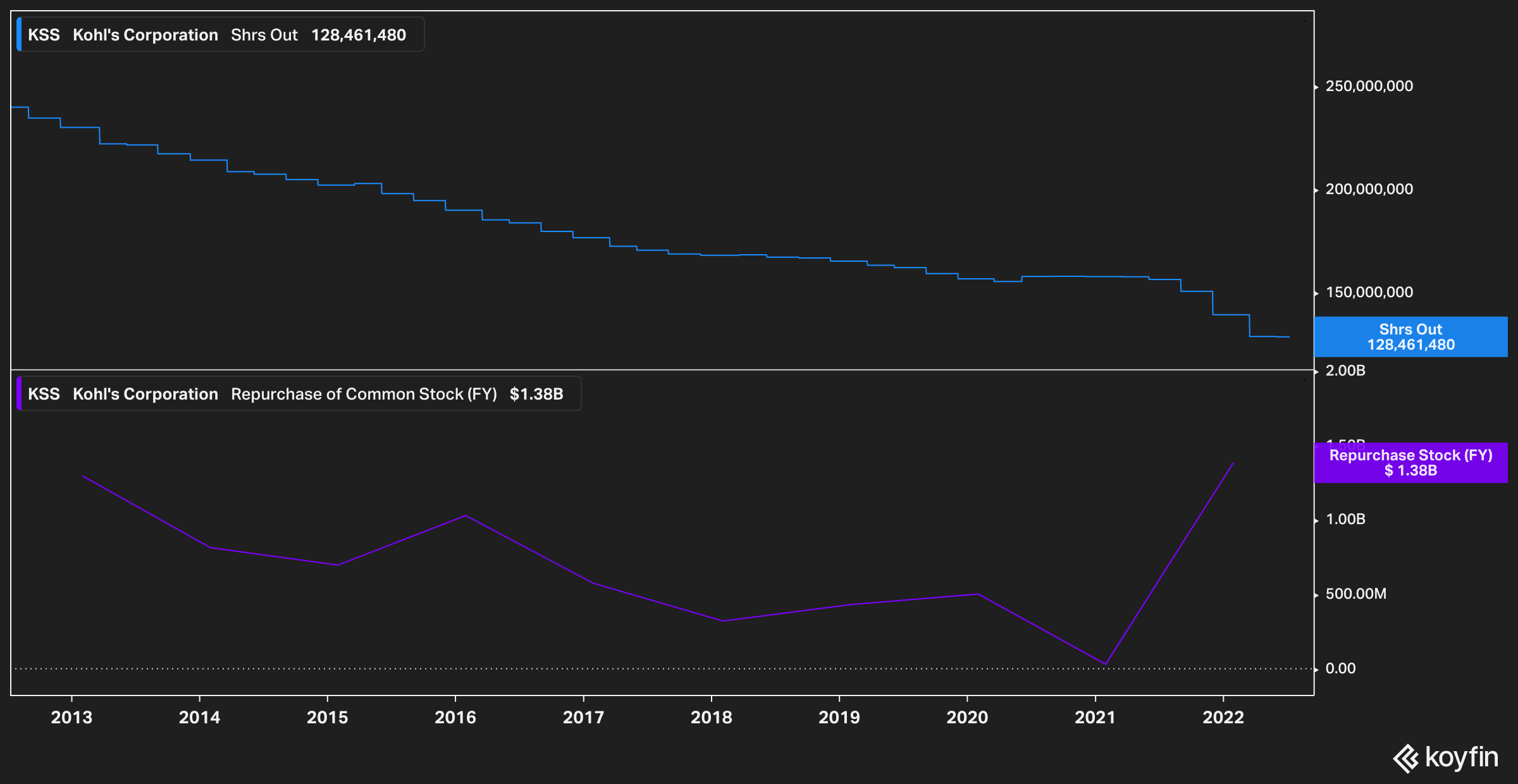Click the 250,000,000 y-axis label
This screenshot has width=1518, height=784.
coord(1369,86)
